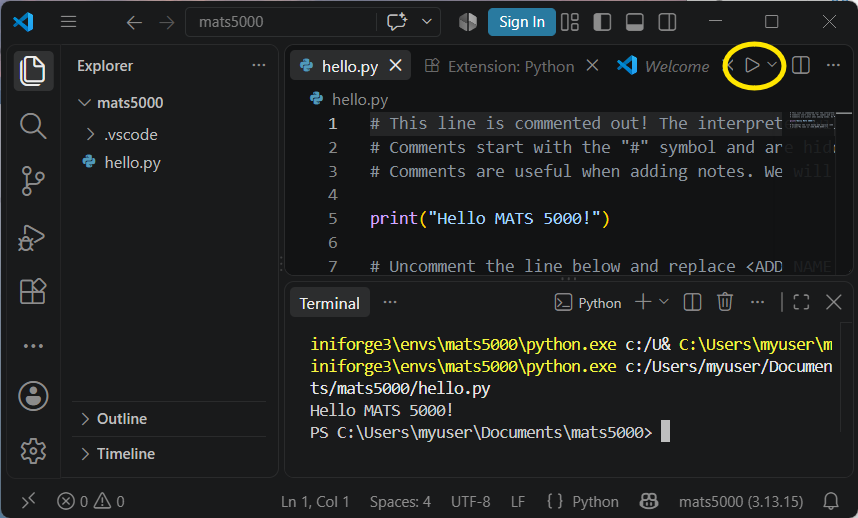Open the Extensions view
Viewport: 858px width, 518px height.
[33, 291]
